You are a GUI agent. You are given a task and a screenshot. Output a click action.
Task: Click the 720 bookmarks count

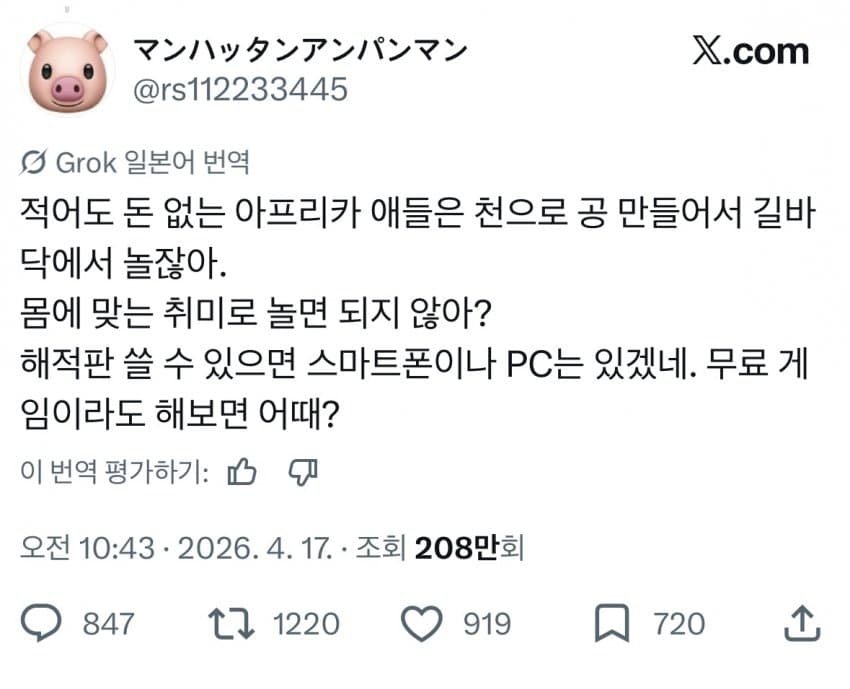[679, 624]
